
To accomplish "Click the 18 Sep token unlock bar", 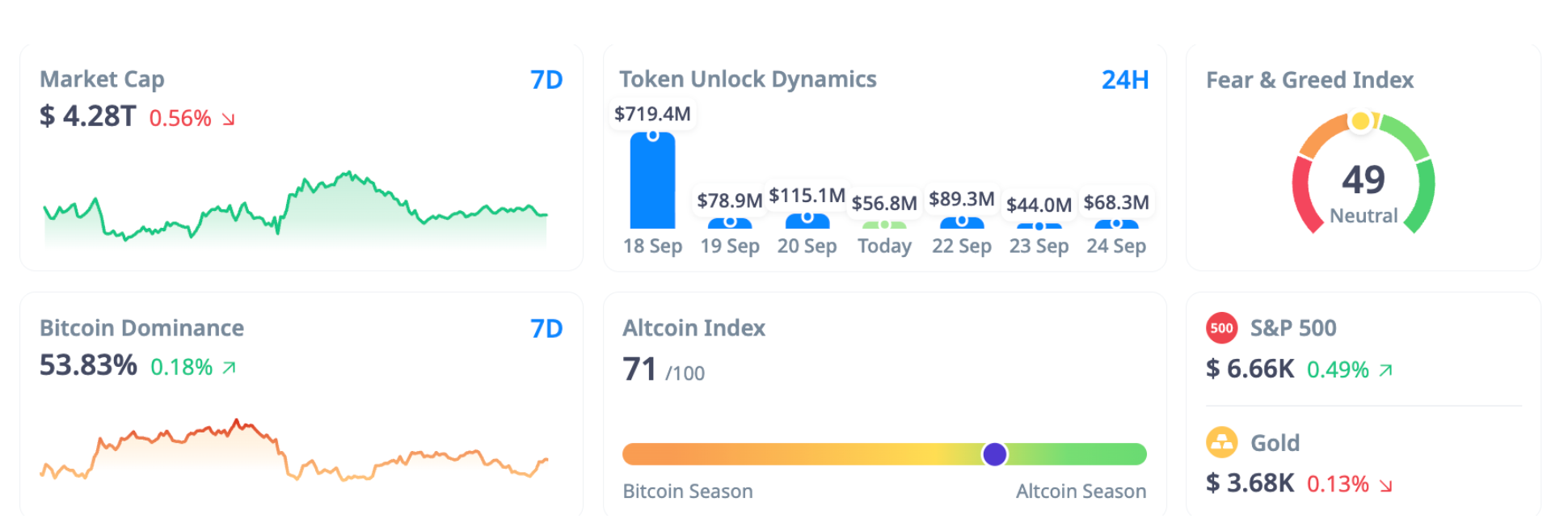I will (x=652, y=181).
